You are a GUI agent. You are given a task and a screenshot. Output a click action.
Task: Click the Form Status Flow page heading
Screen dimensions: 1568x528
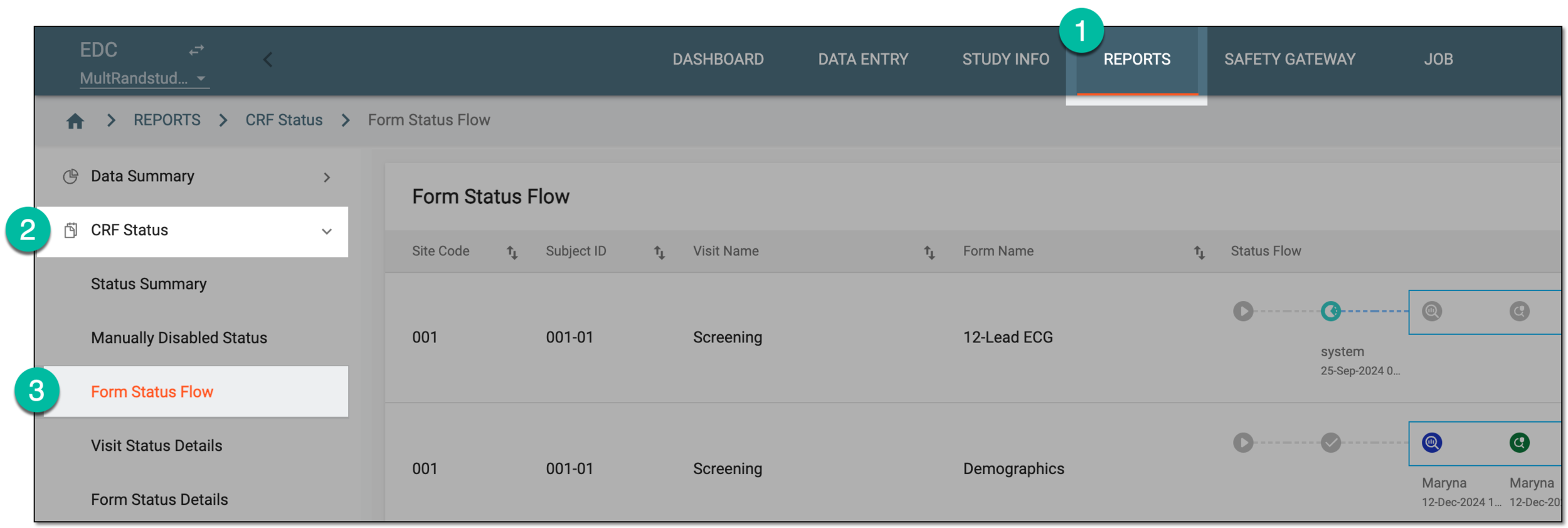coord(490,197)
